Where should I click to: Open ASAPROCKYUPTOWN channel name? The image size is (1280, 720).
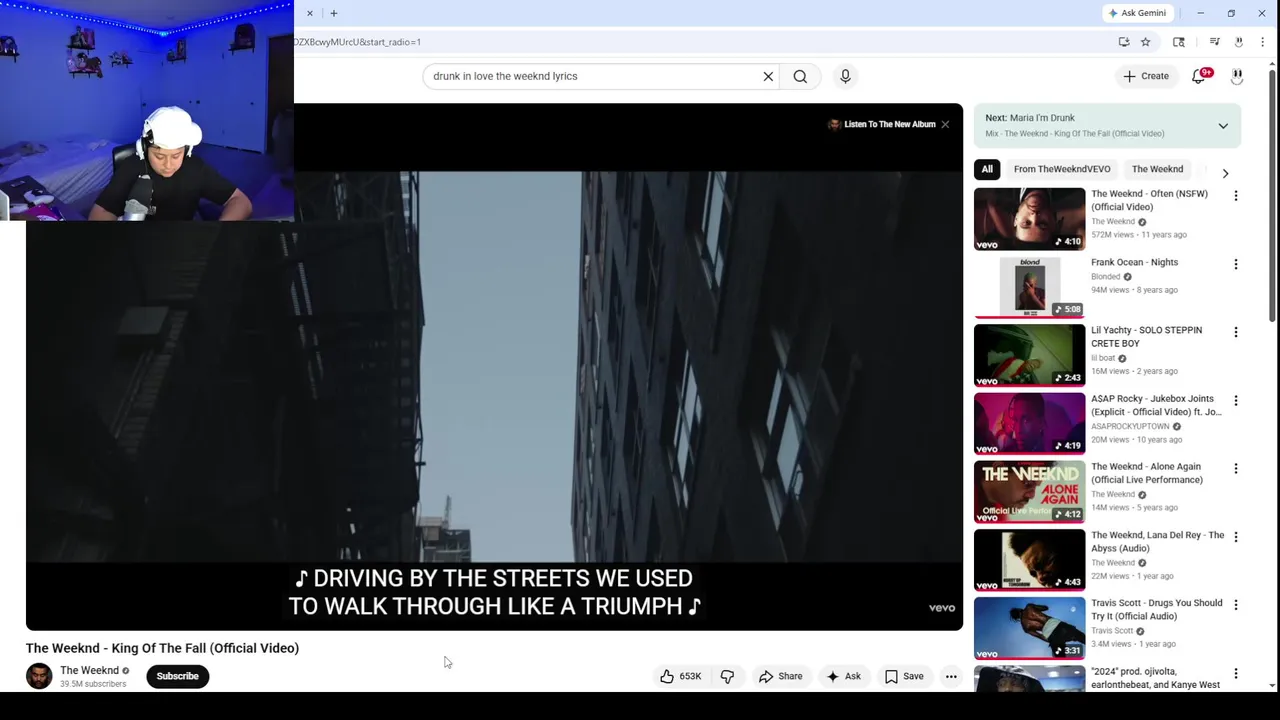[x=1130, y=426]
